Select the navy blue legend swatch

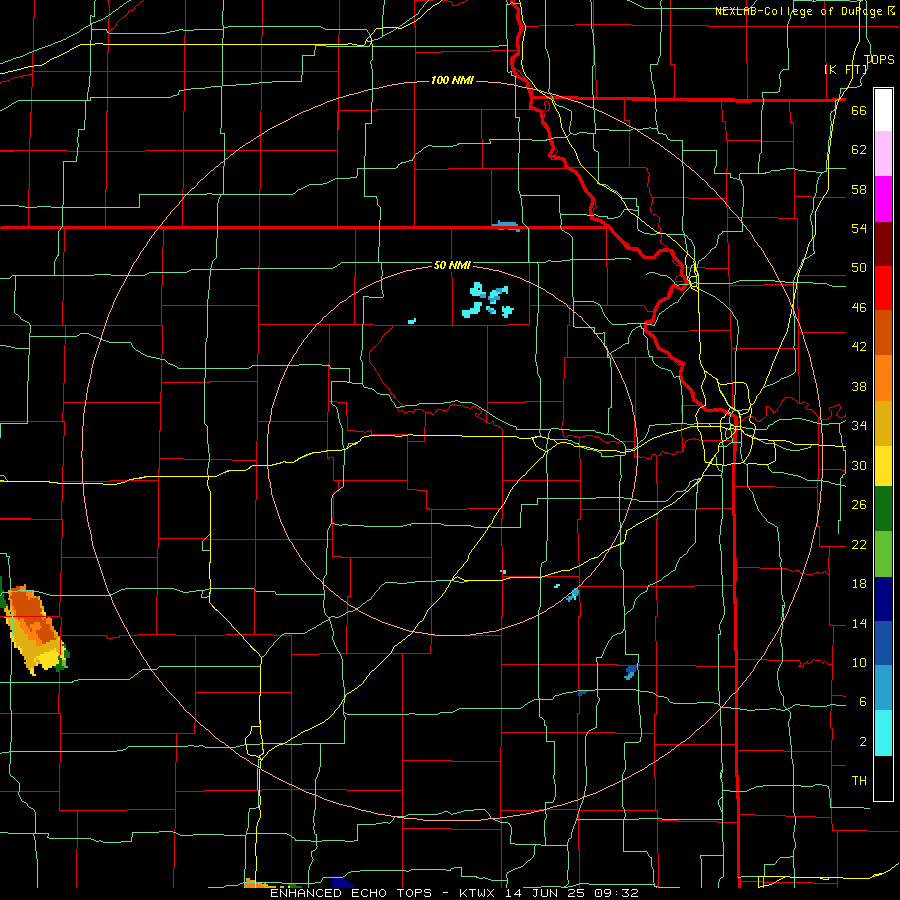click(883, 599)
